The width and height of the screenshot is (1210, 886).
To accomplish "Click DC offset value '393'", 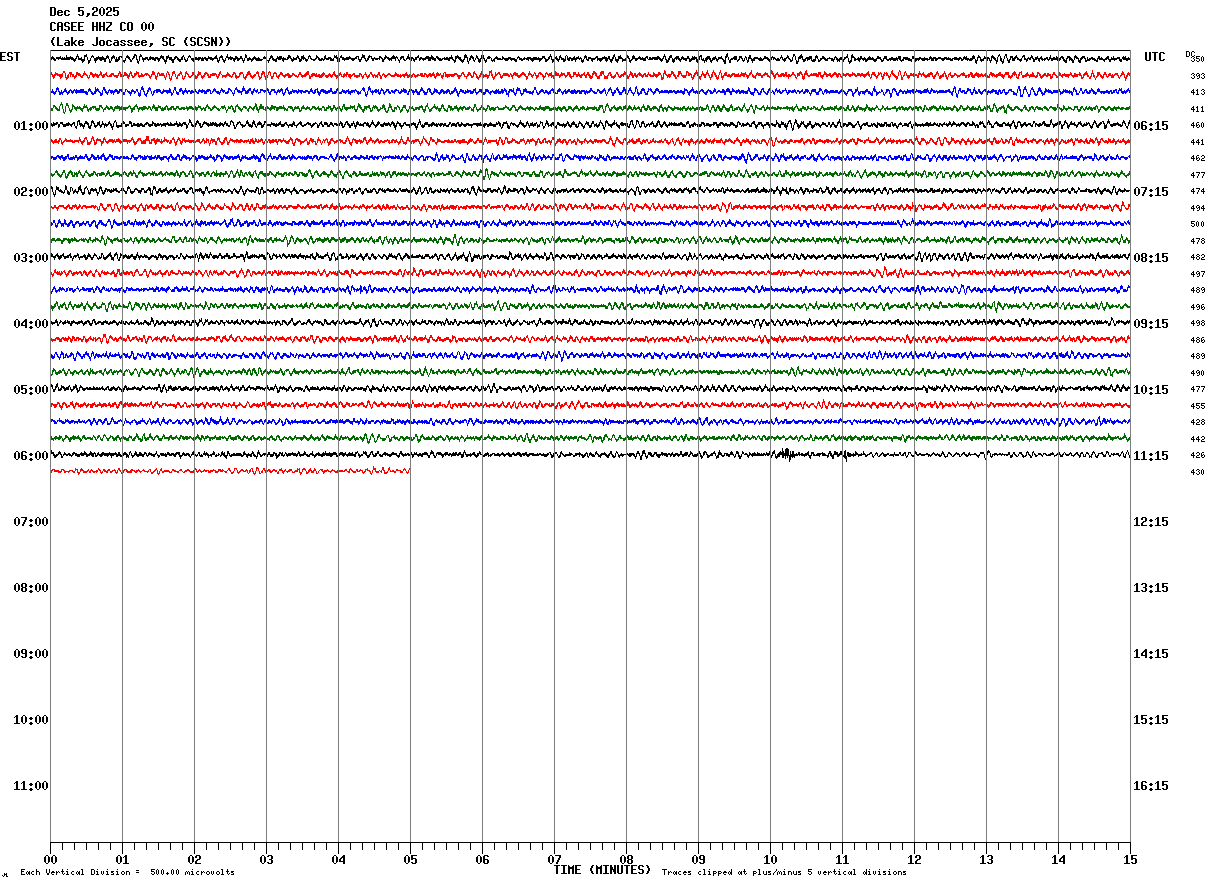I will tap(1197, 76).
